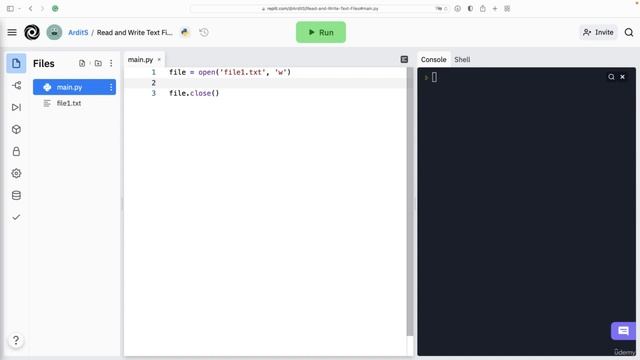
Task: Open the chat bubble widget
Action: pos(623,331)
